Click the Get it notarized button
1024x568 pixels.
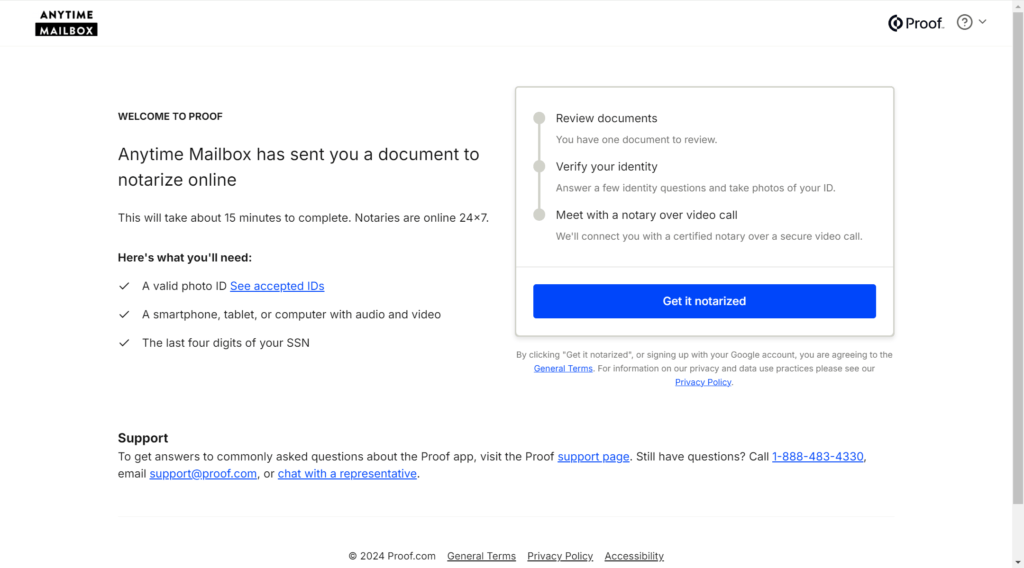click(x=704, y=301)
